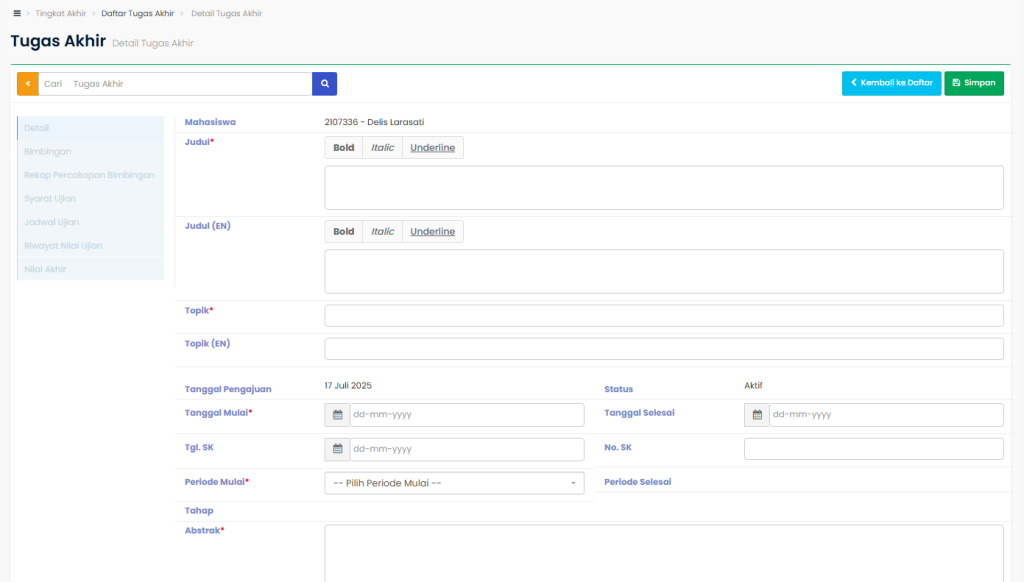Select the Nilai Akhir sidebar tab

click(45, 269)
